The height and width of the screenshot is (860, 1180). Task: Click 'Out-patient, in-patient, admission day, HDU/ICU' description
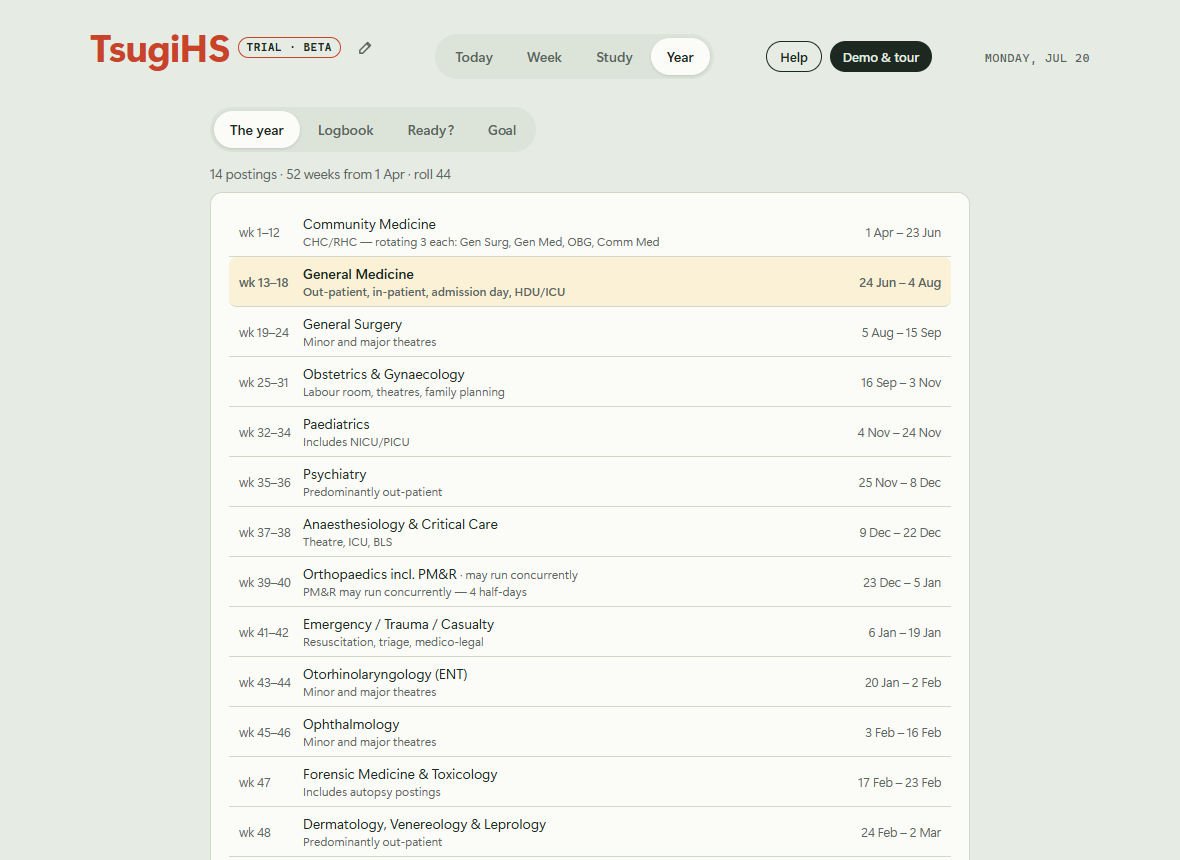tap(434, 292)
